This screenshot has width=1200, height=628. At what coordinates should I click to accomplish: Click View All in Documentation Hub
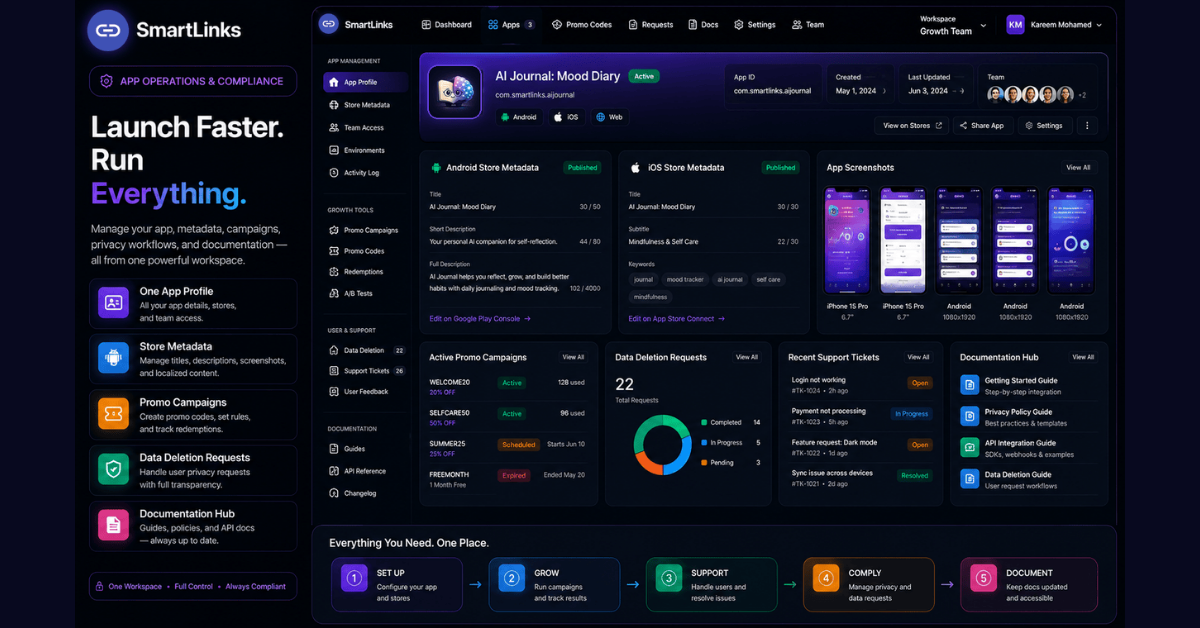(1083, 357)
